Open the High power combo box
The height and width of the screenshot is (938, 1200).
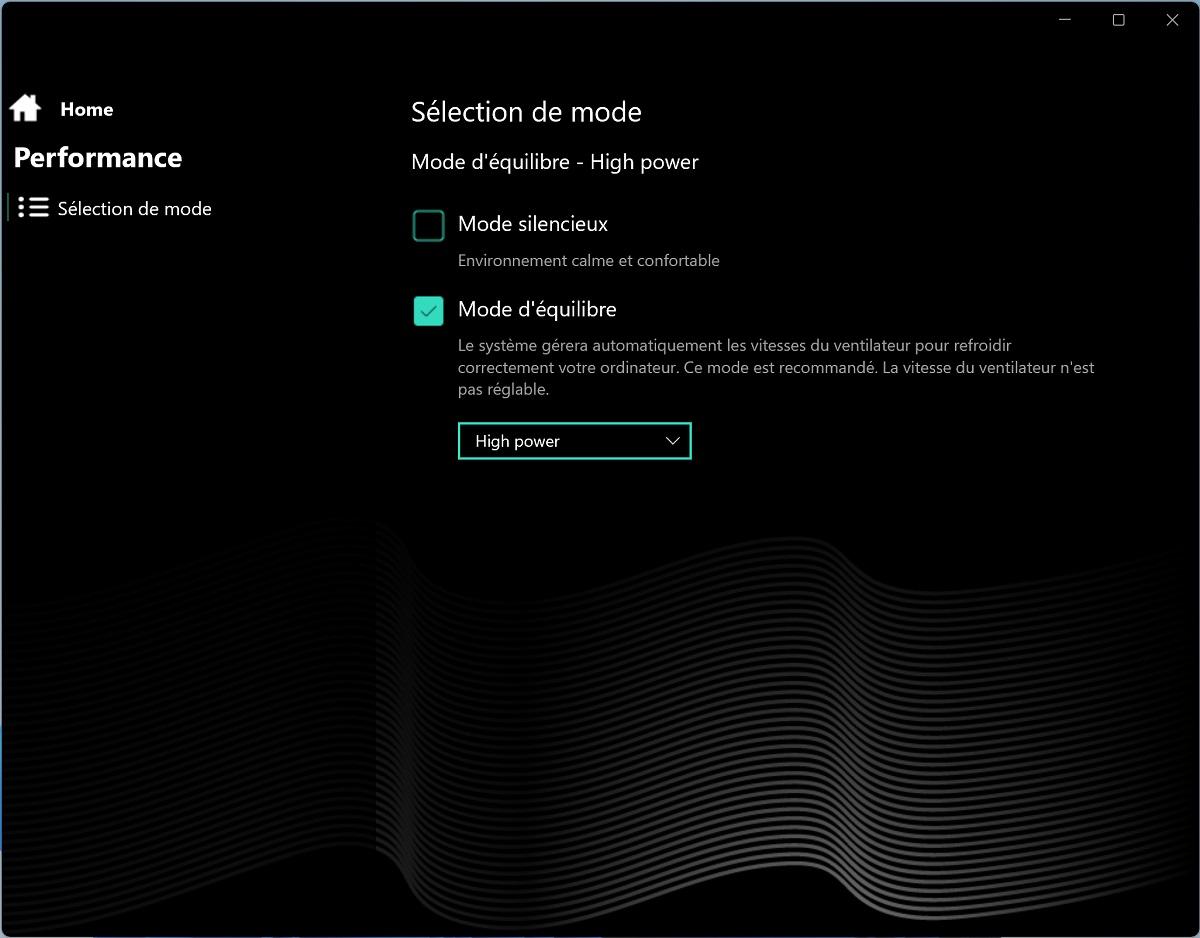point(574,441)
